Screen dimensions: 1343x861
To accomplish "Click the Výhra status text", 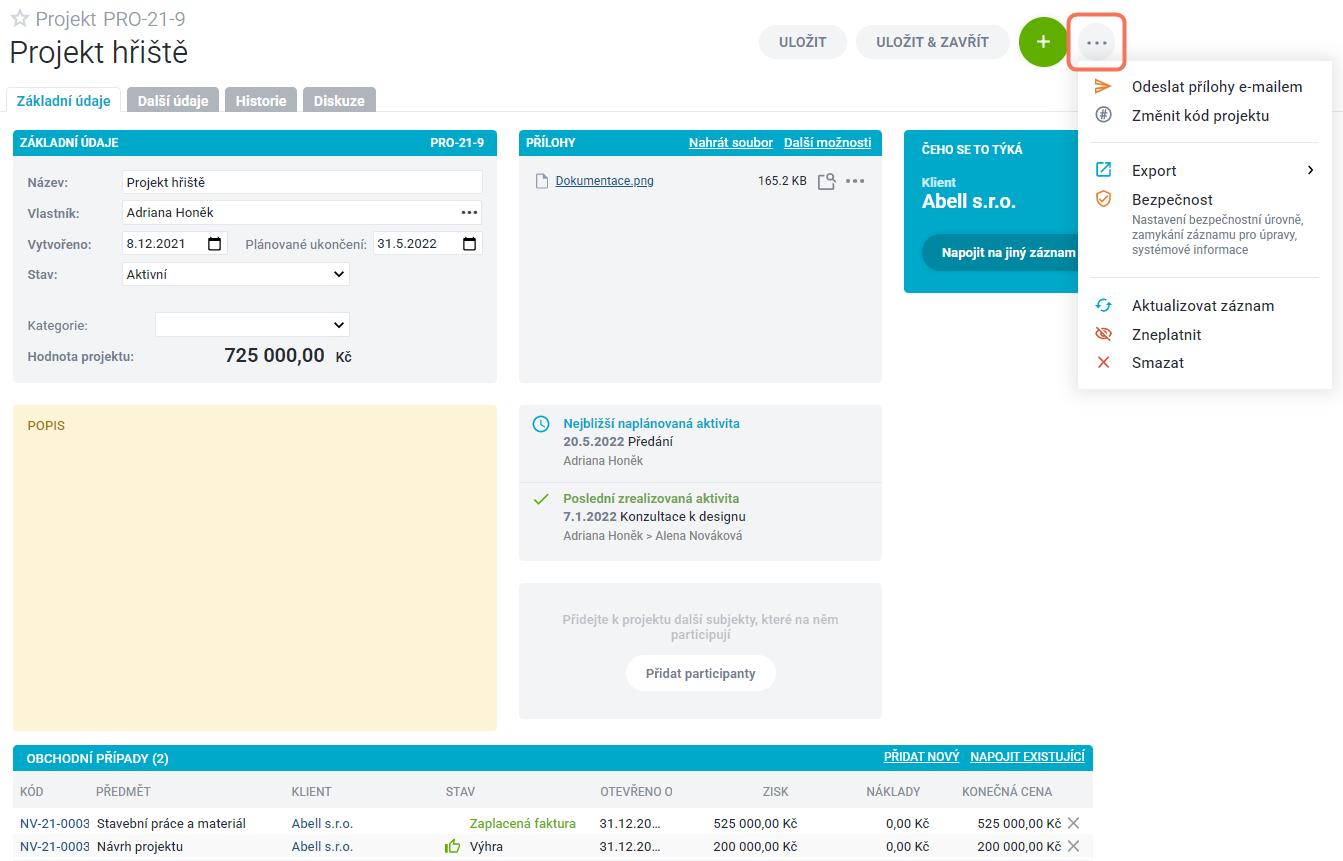I will (x=486, y=846).
